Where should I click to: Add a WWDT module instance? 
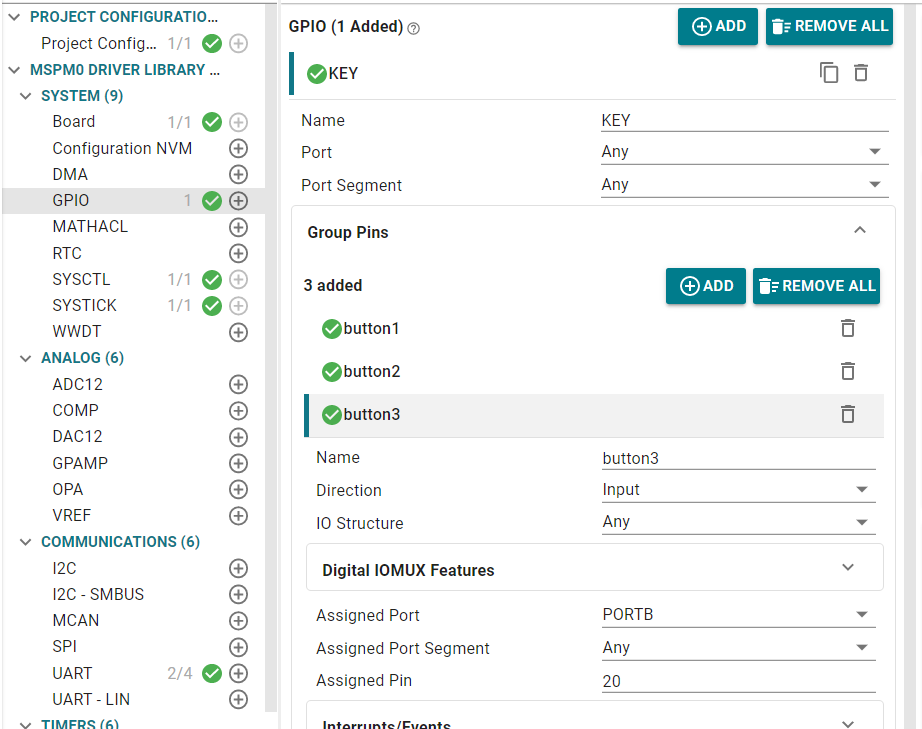(x=238, y=332)
